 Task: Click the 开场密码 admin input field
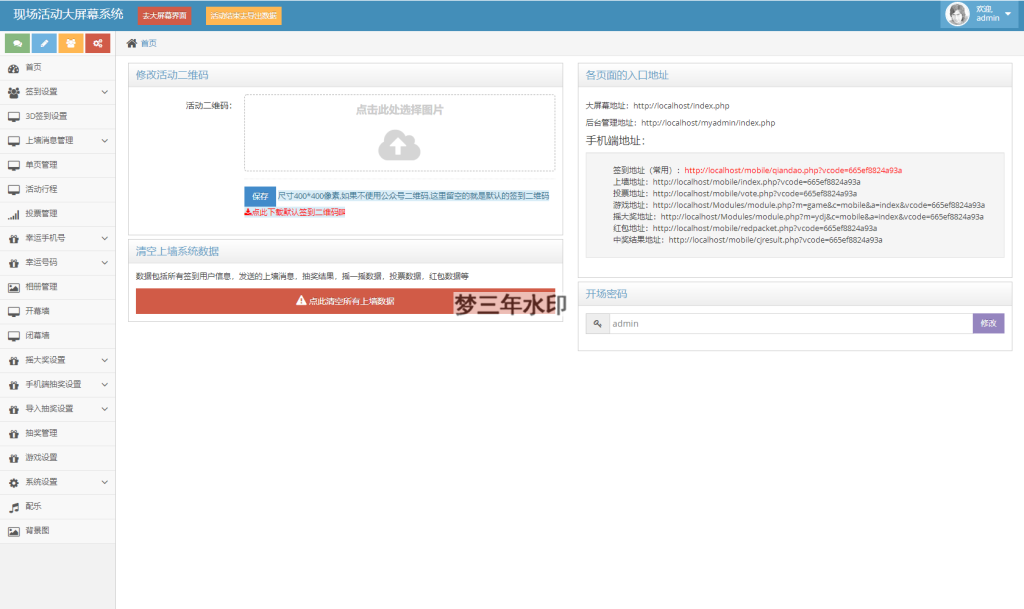[x=791, y=323]
